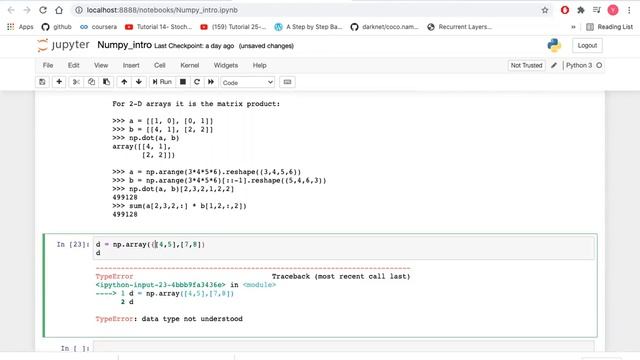Click the Logout button
Screen dimensions: 640x360
coord(587,46)
